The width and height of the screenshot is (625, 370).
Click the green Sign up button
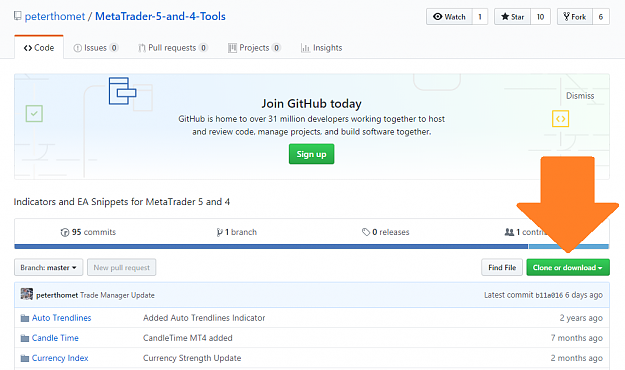click(x=311, y=154)
